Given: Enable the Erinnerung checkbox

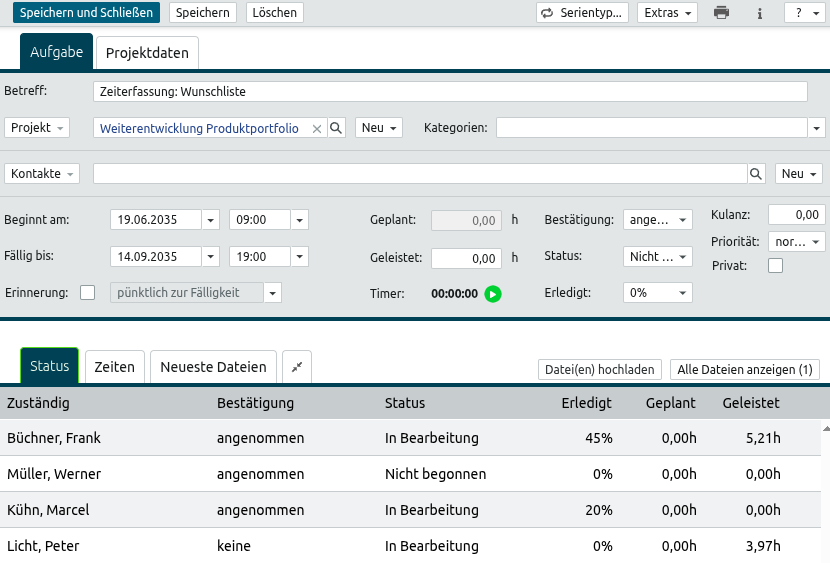Looking at the screenshot, I should click(x=87, y=293).
